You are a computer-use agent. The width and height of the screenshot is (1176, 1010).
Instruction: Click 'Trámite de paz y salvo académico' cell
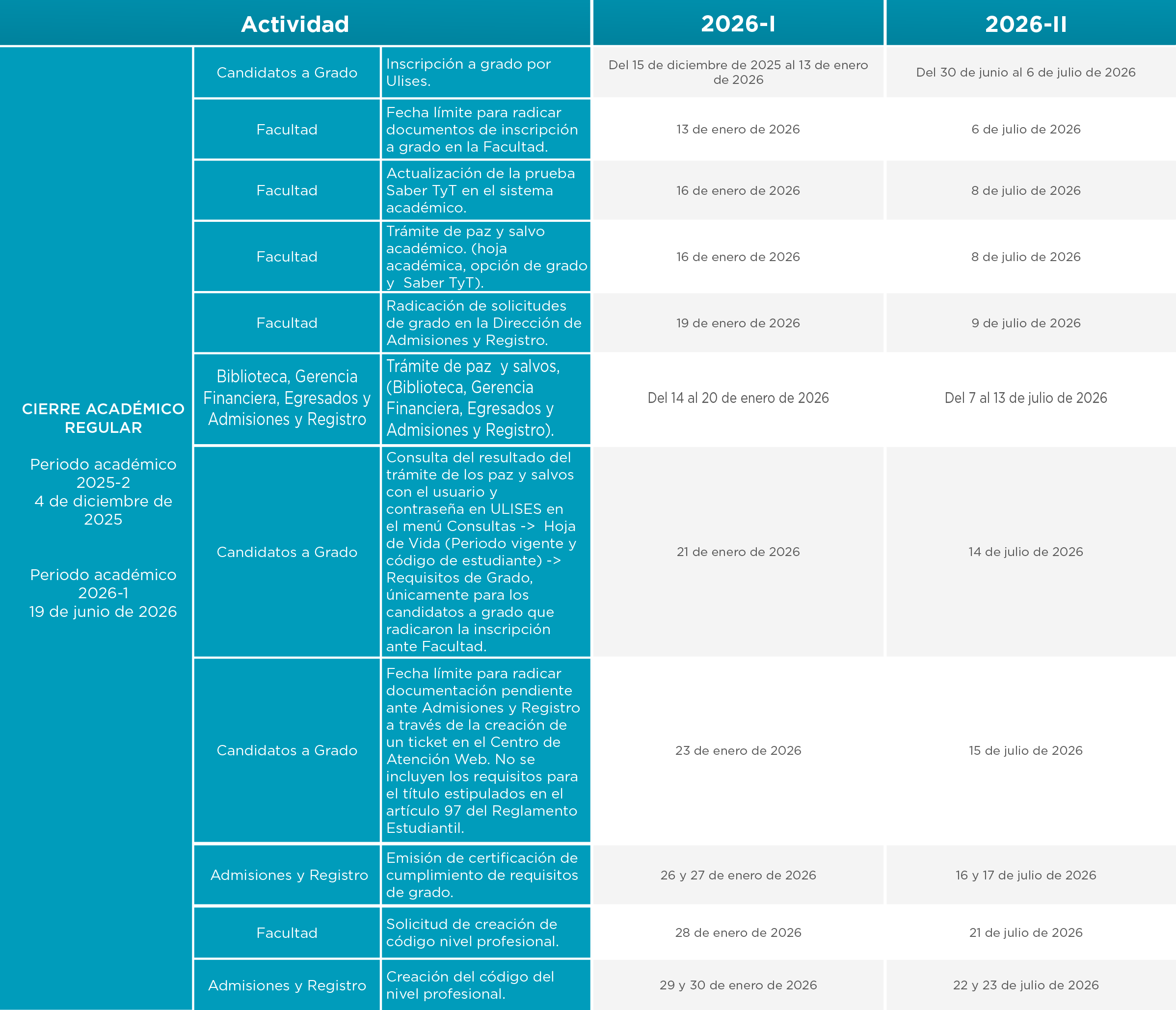pos(486,257)
